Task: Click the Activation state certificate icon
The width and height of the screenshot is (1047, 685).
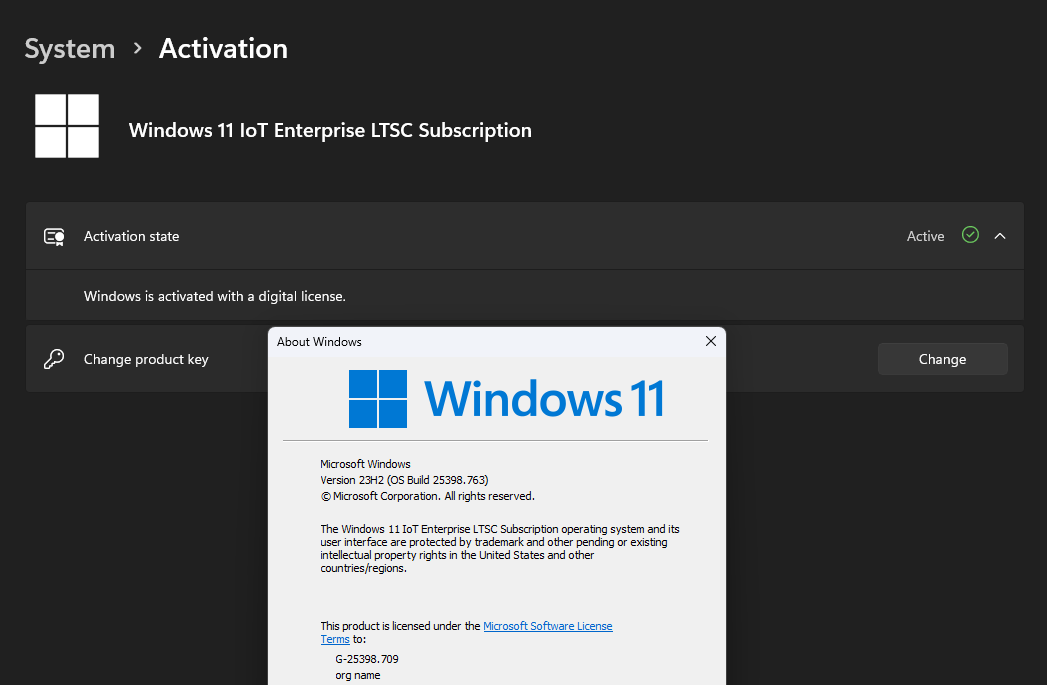Action: coord(54,236)
